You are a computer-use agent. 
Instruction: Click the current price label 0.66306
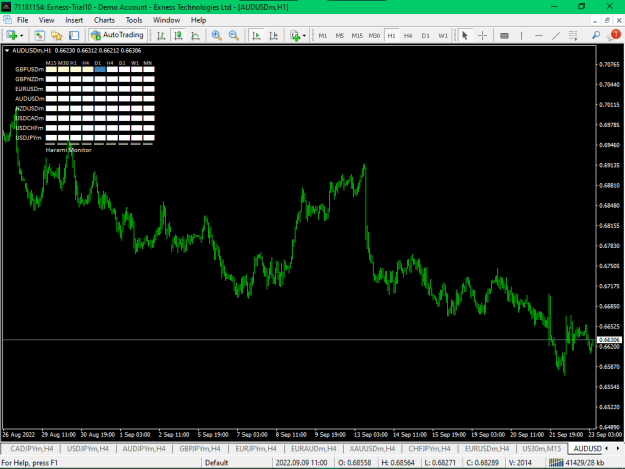609,340
